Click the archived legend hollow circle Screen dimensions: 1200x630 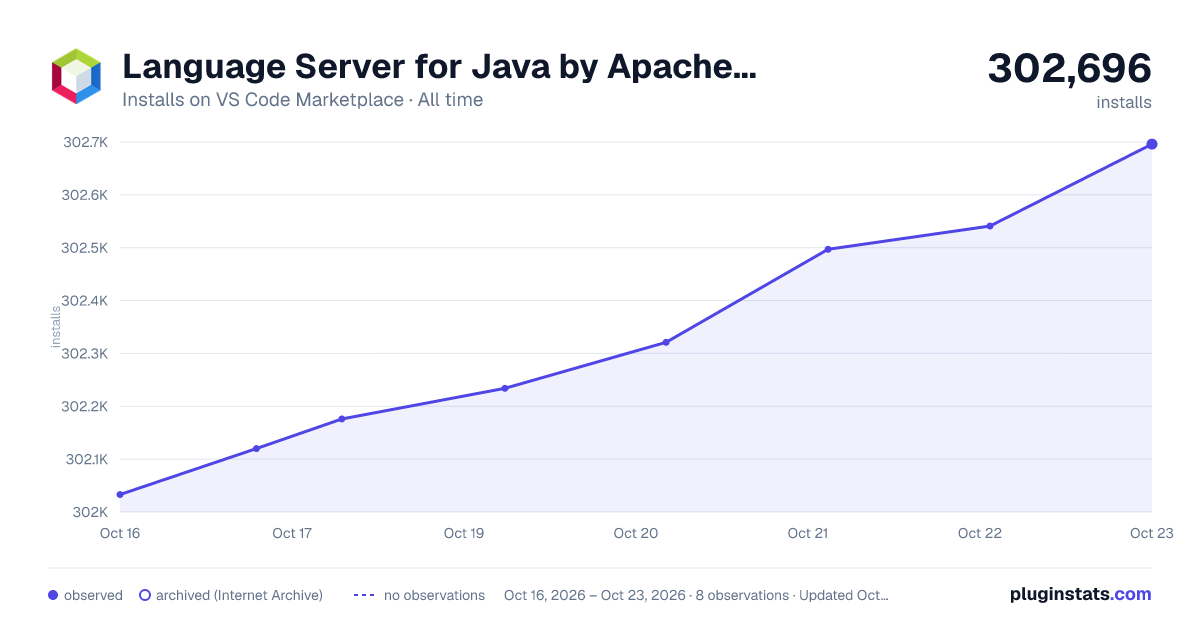[x=144, y=595]
